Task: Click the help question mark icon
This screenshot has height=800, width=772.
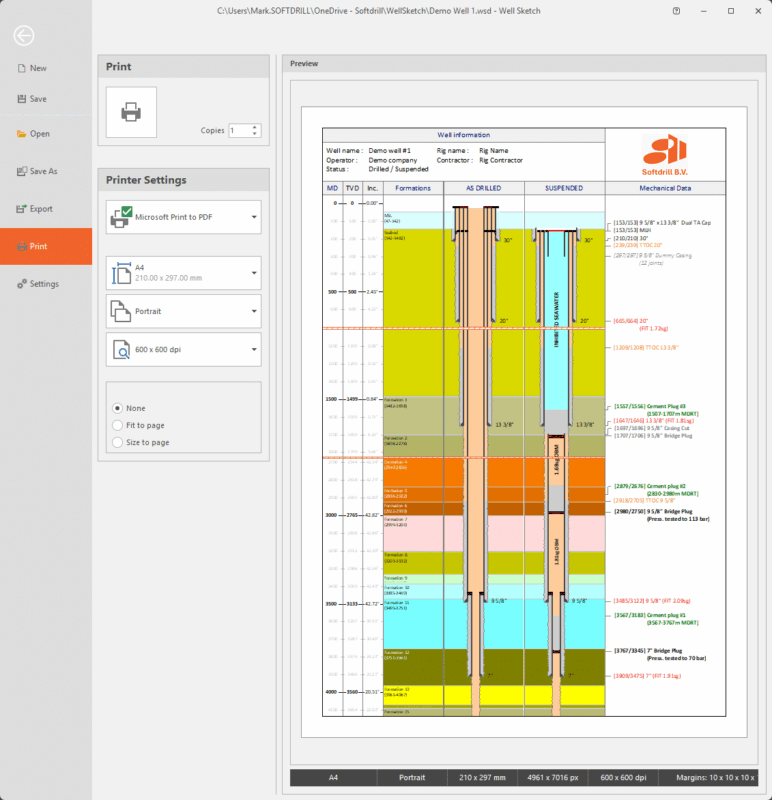Action: (x=677, y=10)
